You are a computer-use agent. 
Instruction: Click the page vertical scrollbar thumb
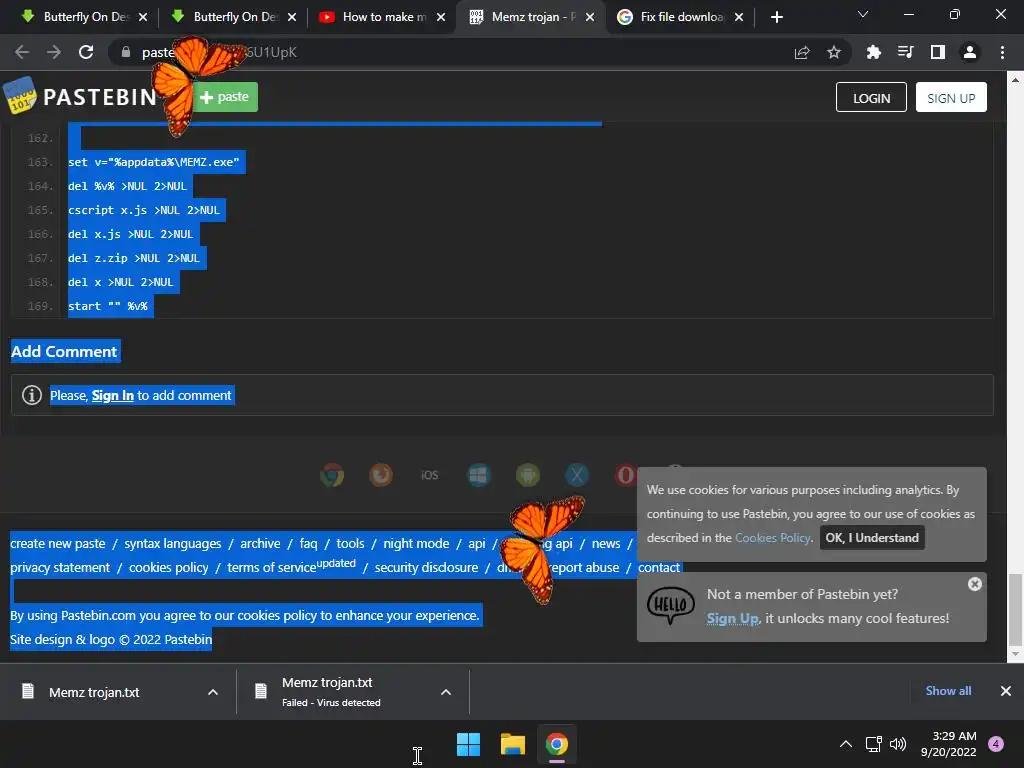tap(1015, 609)
